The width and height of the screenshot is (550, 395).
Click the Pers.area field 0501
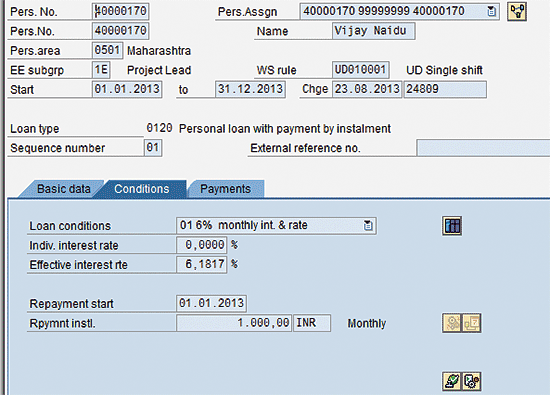(x=107, y=50)
